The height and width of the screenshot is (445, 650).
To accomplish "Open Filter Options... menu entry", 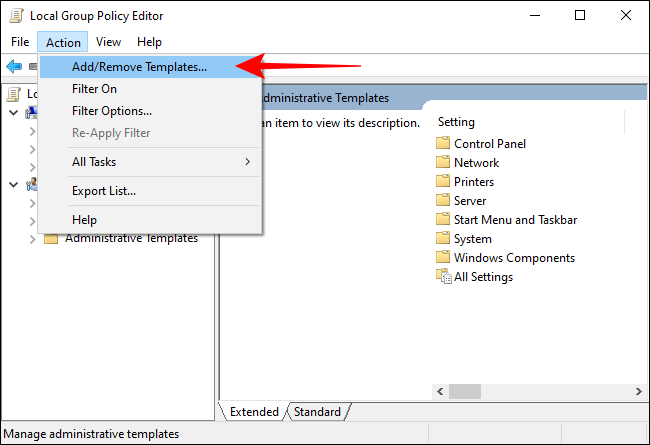I will 151,111.
